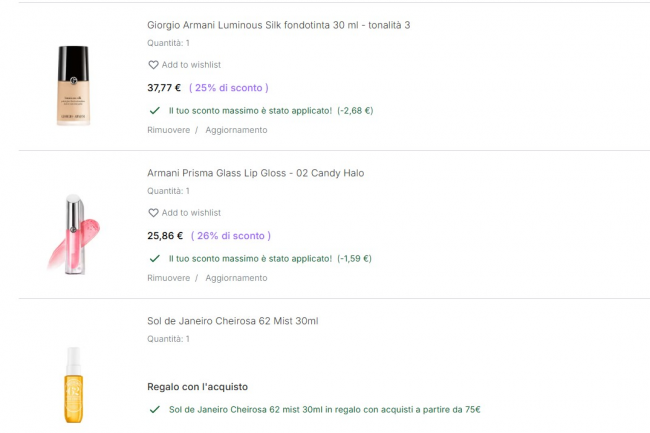Screen dimensions: 650x433
Task: Click the green checkmark beside the -2,68 € discount
Action: click(x=154, y=110)
